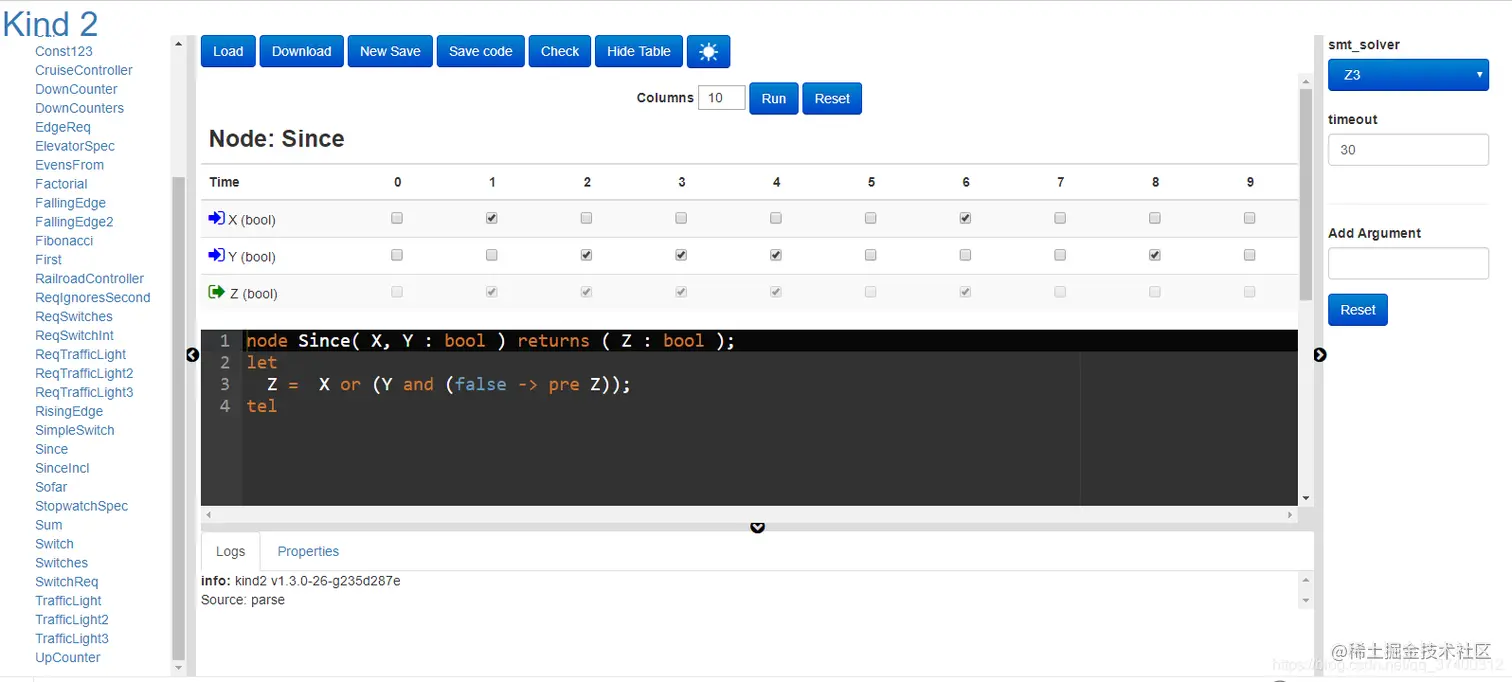This screenshot has height=682, width=1512.
Task: Open the TrafficLight2 example
Action: [x=72, y=620]
